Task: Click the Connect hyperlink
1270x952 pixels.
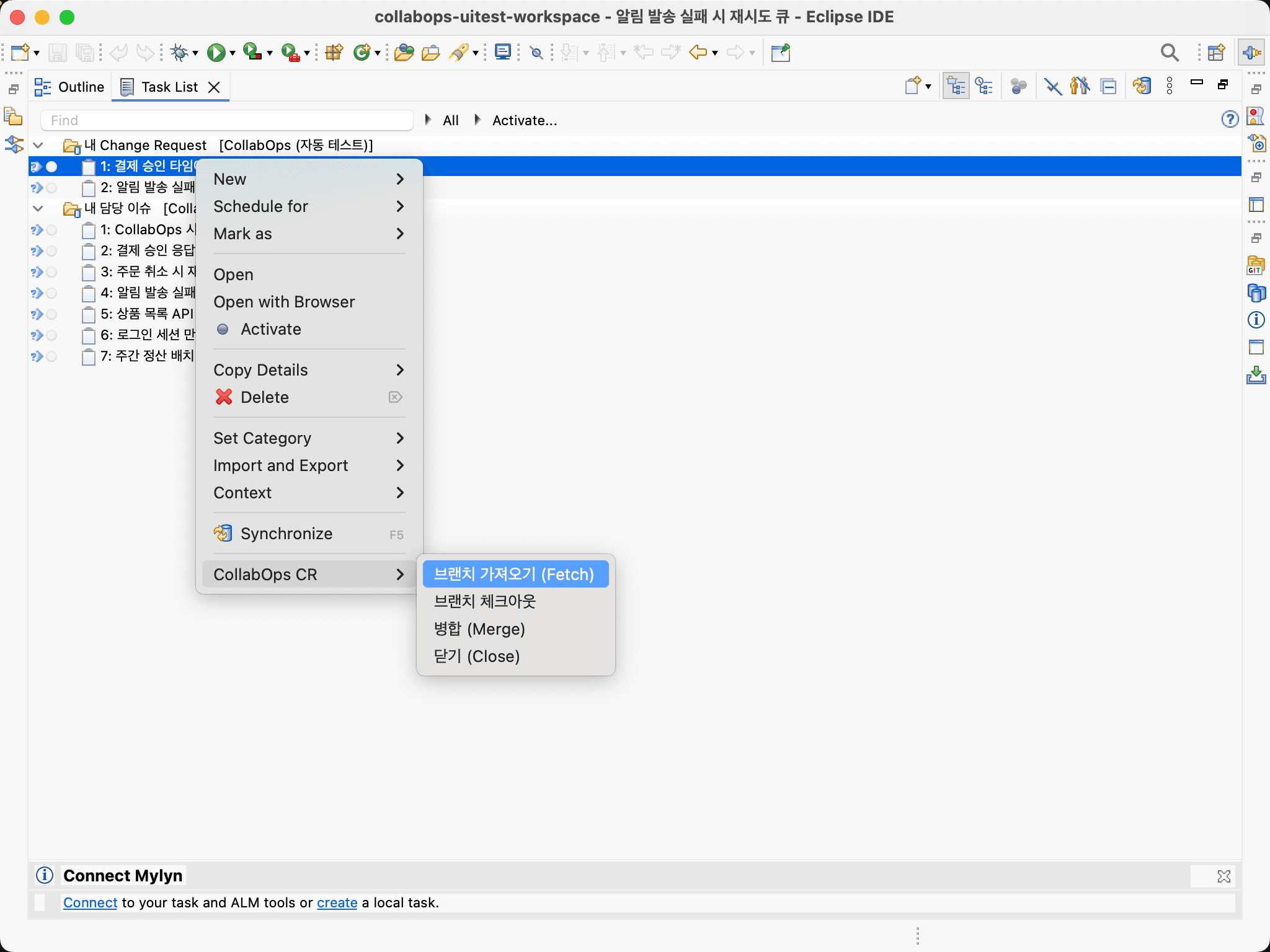Action: point(90,902)
